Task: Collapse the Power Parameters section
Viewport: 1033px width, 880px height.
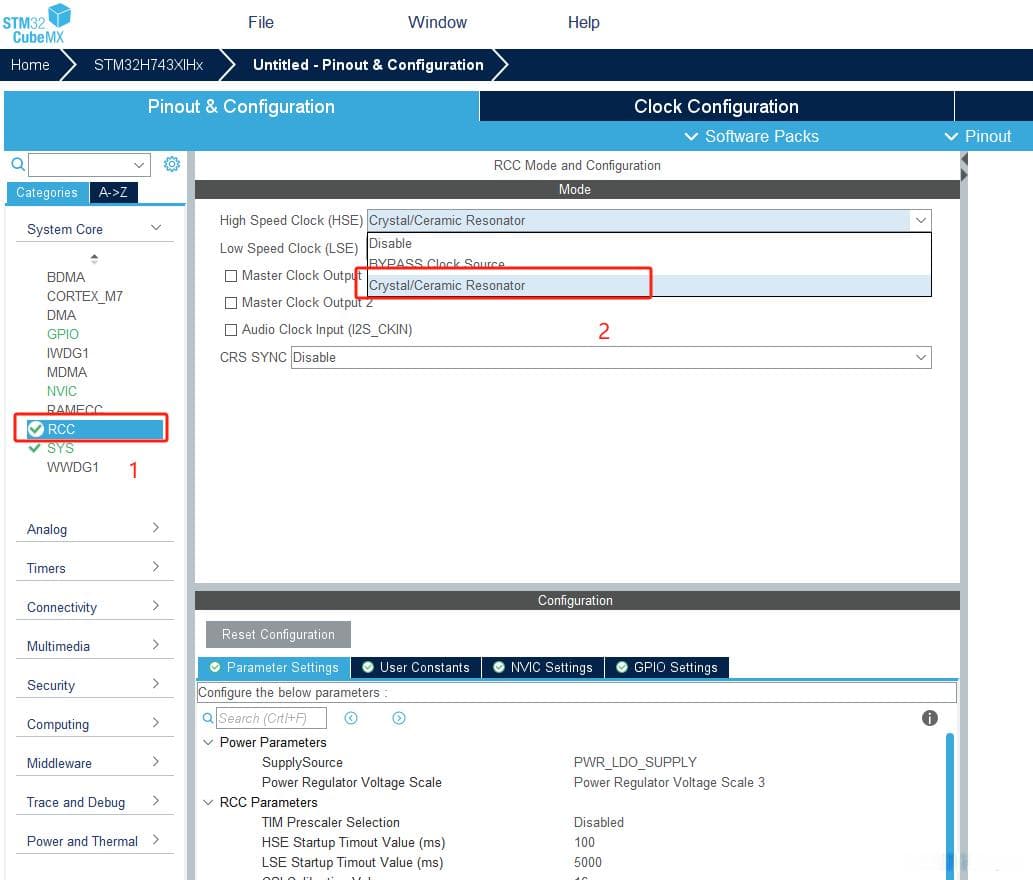Action: point(208,742)
